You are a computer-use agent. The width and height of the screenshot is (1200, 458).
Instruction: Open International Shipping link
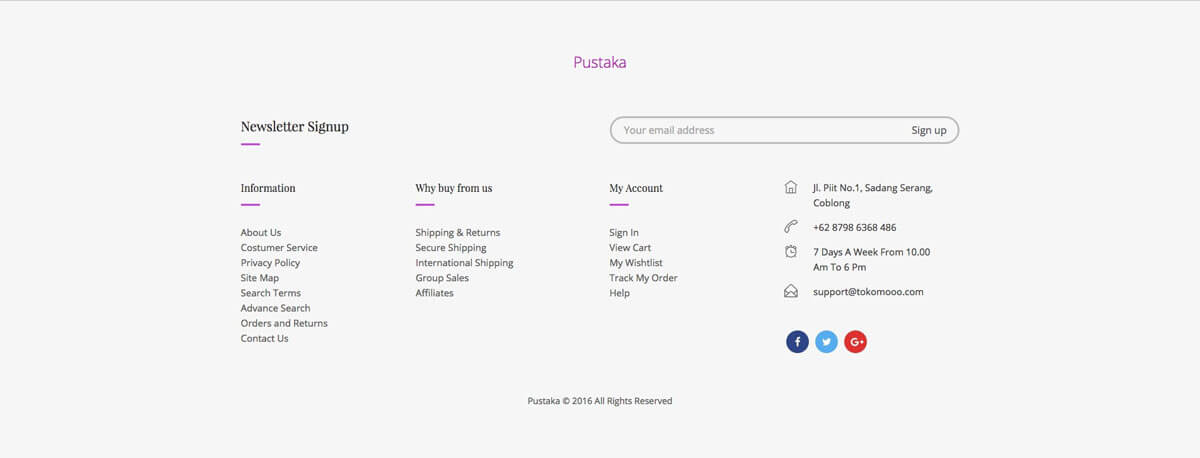(x=464, y=263)
